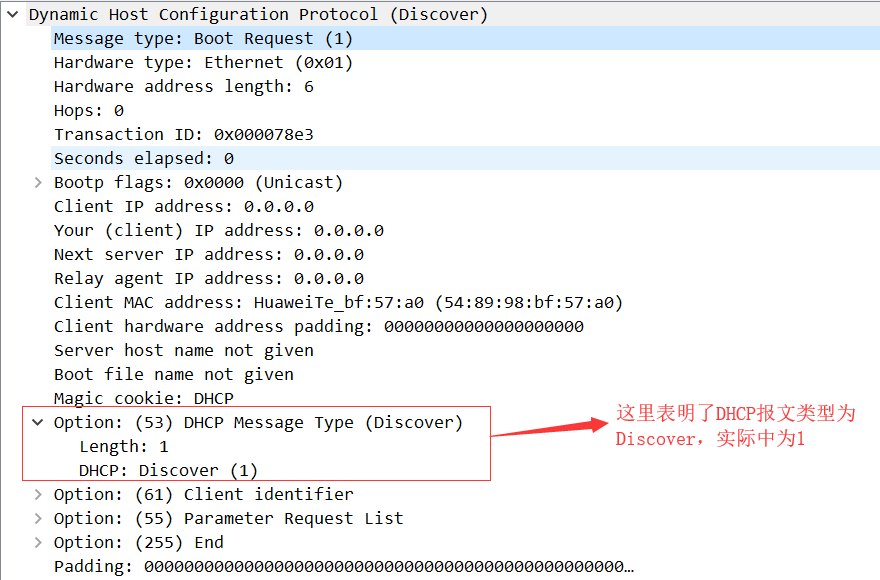
Task: Select the Message type: Boot Request row
Action: 466,39
